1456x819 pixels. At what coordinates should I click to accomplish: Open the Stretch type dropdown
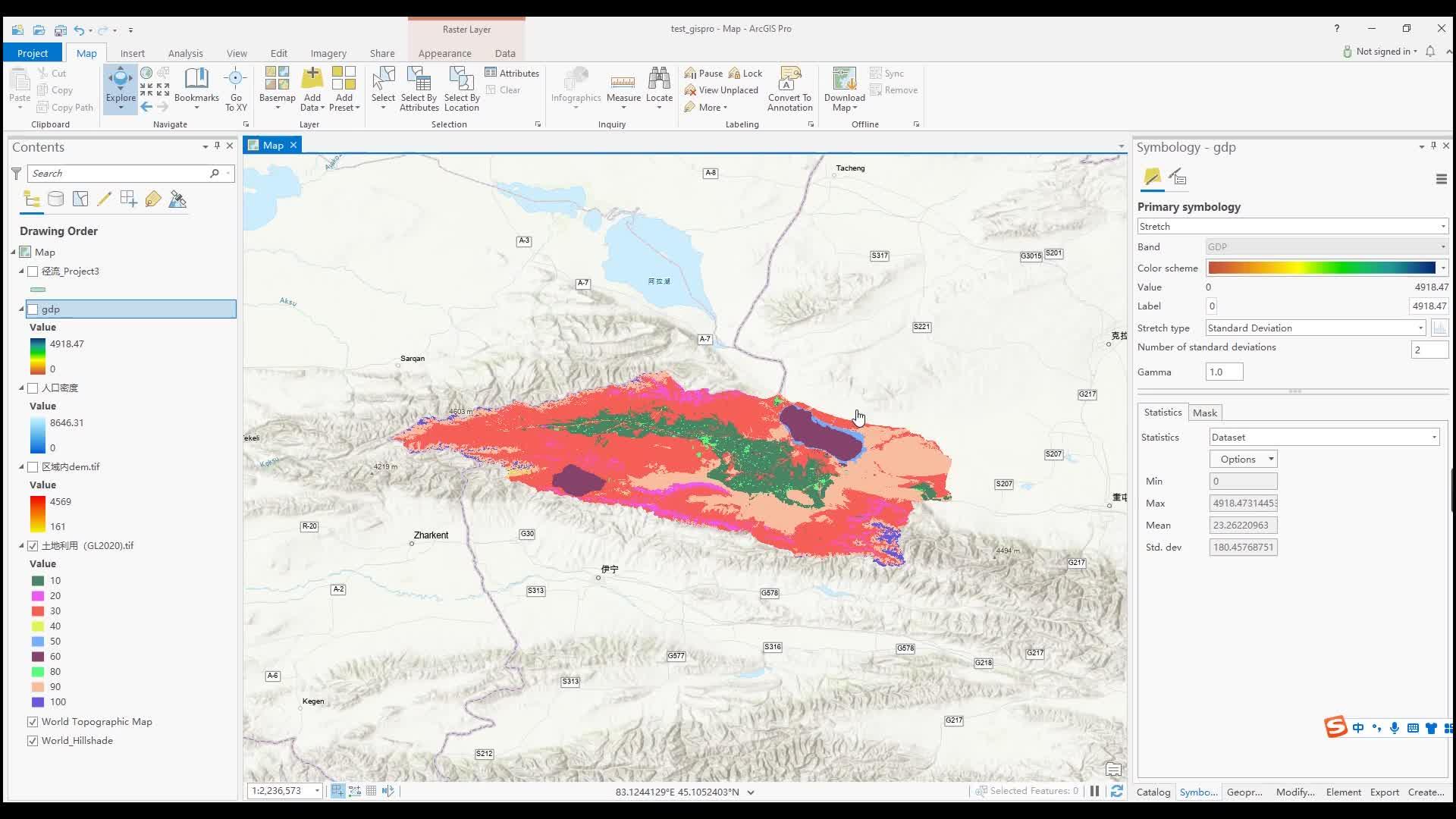[1316, 328]
